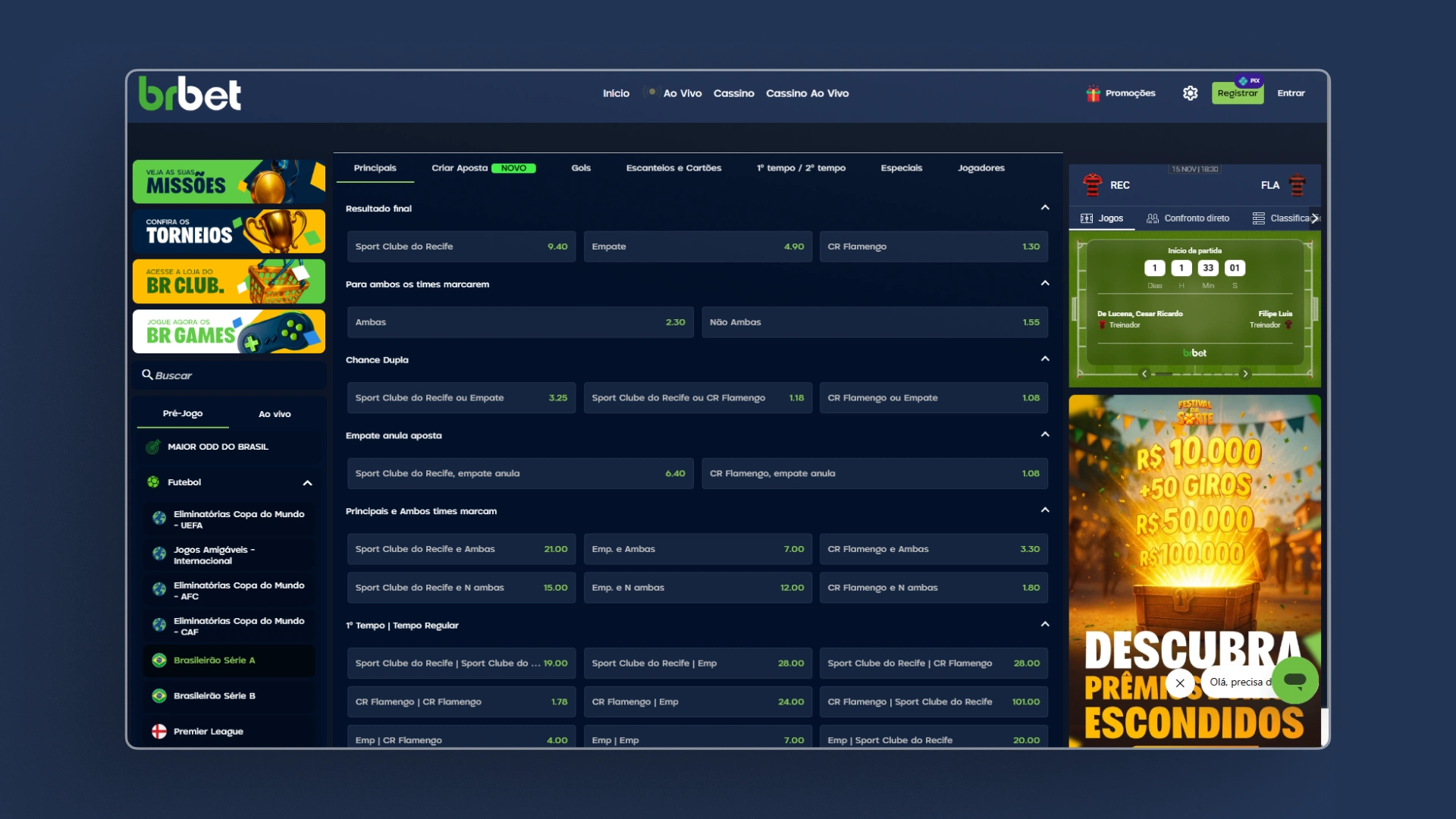Collapse the Resultado final section
This screenshot has width=1456, height=819.
pos(1045,208)
